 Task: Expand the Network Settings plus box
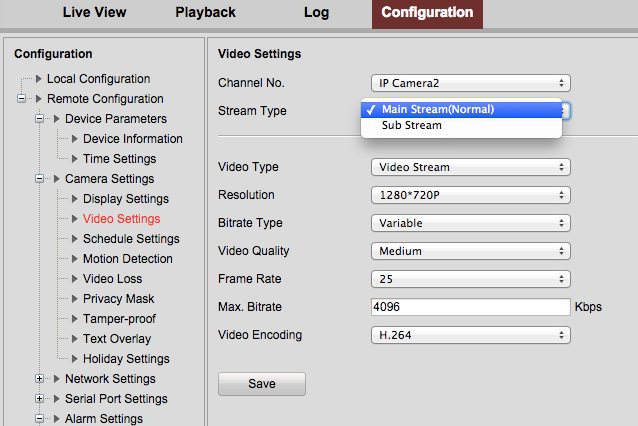tap(39, 379)
